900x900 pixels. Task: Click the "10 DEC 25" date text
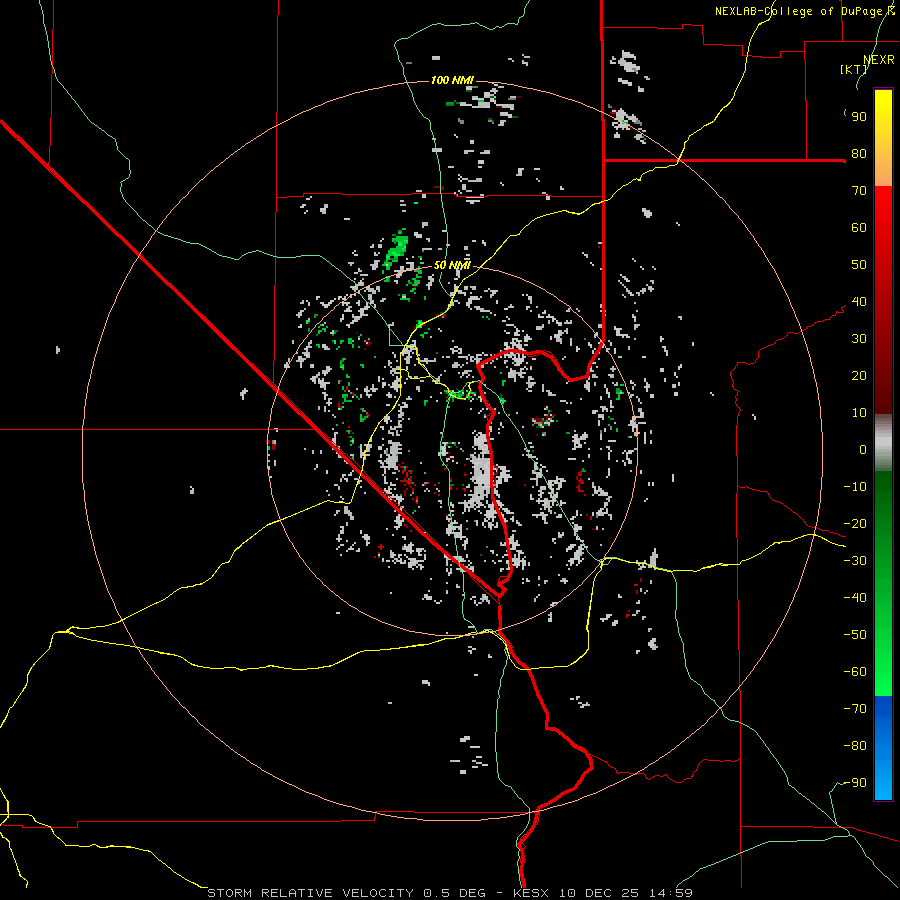599,893
